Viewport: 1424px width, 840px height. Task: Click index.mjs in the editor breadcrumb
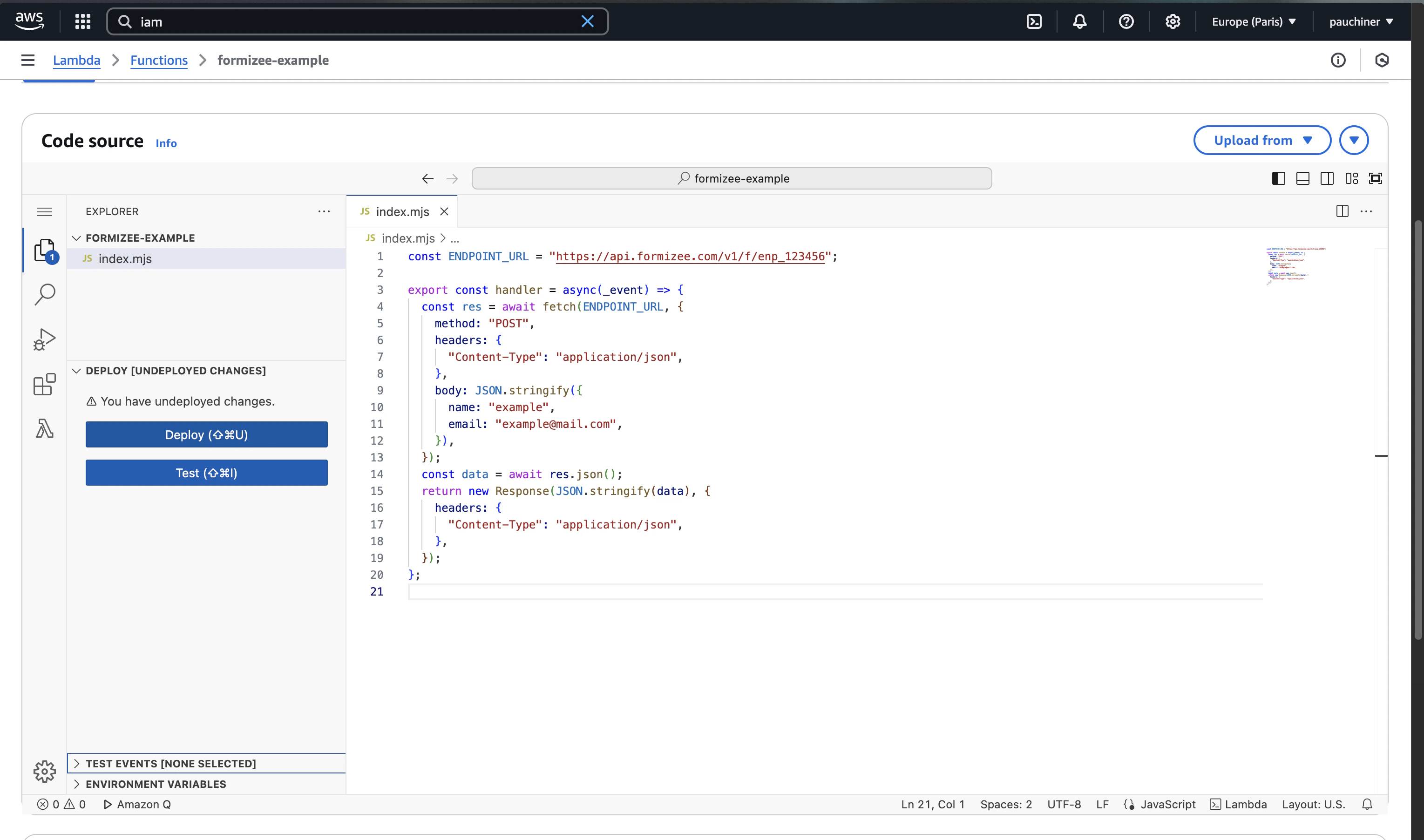407,238
